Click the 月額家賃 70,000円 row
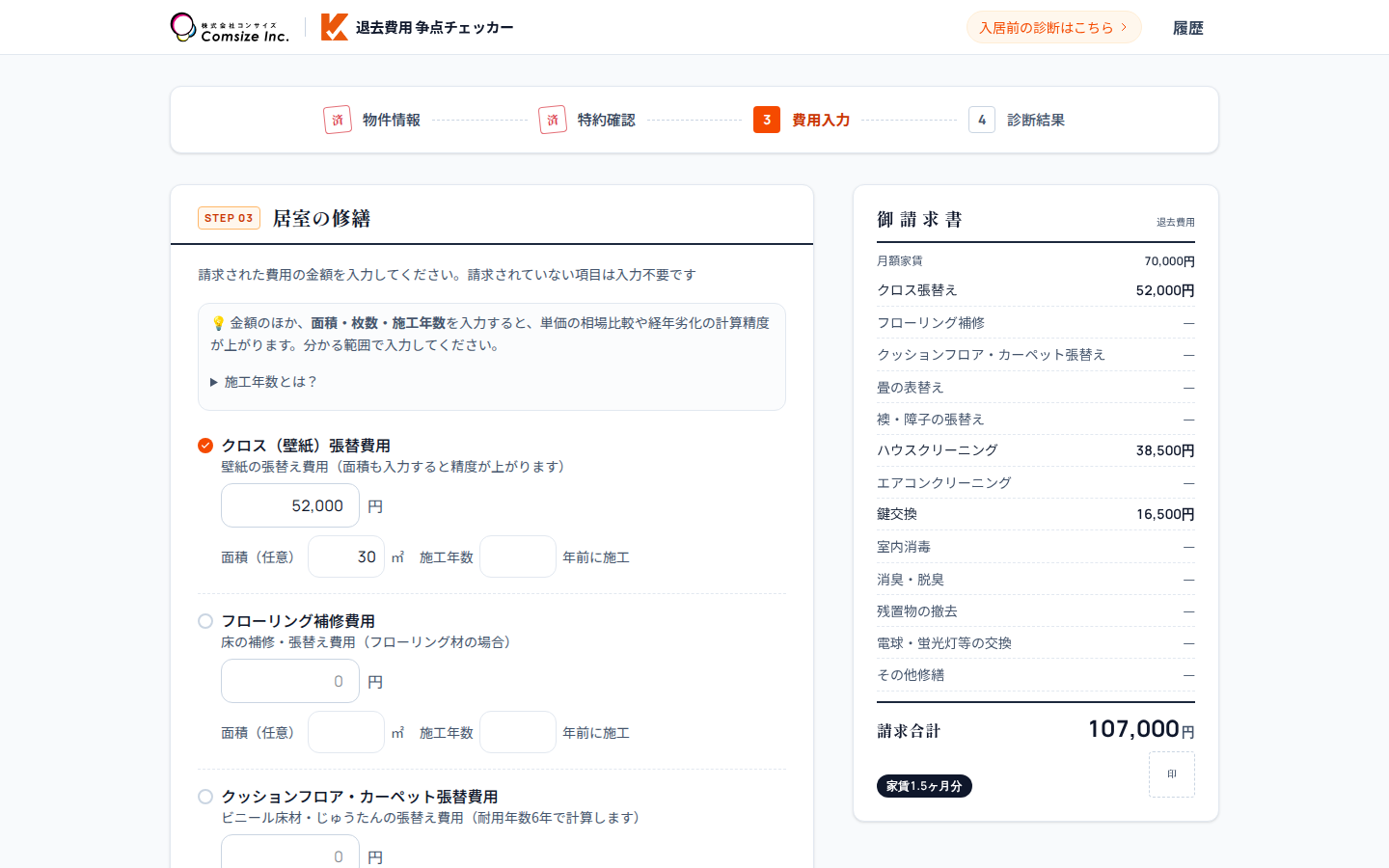 1036,261
